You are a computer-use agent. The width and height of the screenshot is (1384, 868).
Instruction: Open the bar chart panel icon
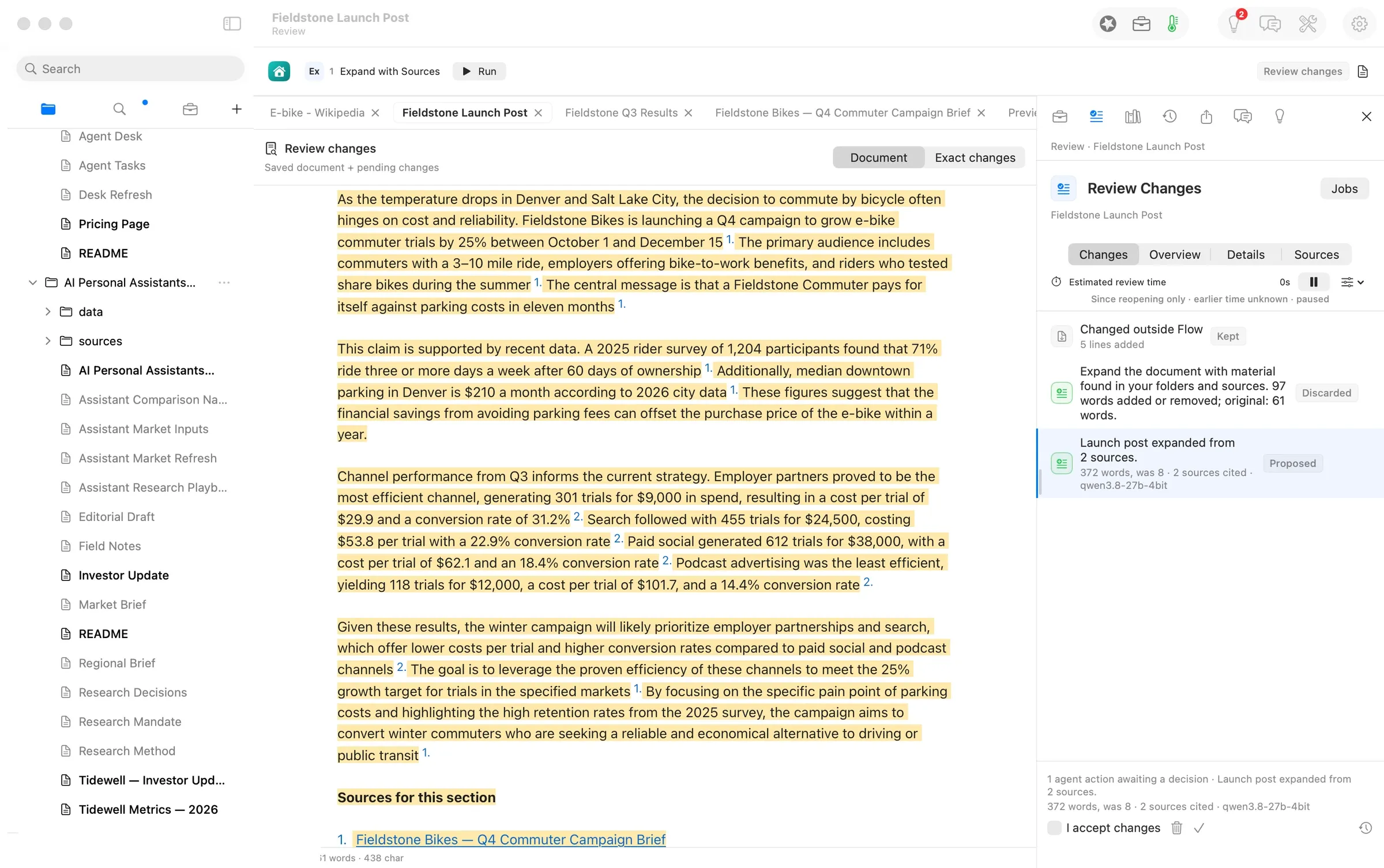click(1133, 116)
